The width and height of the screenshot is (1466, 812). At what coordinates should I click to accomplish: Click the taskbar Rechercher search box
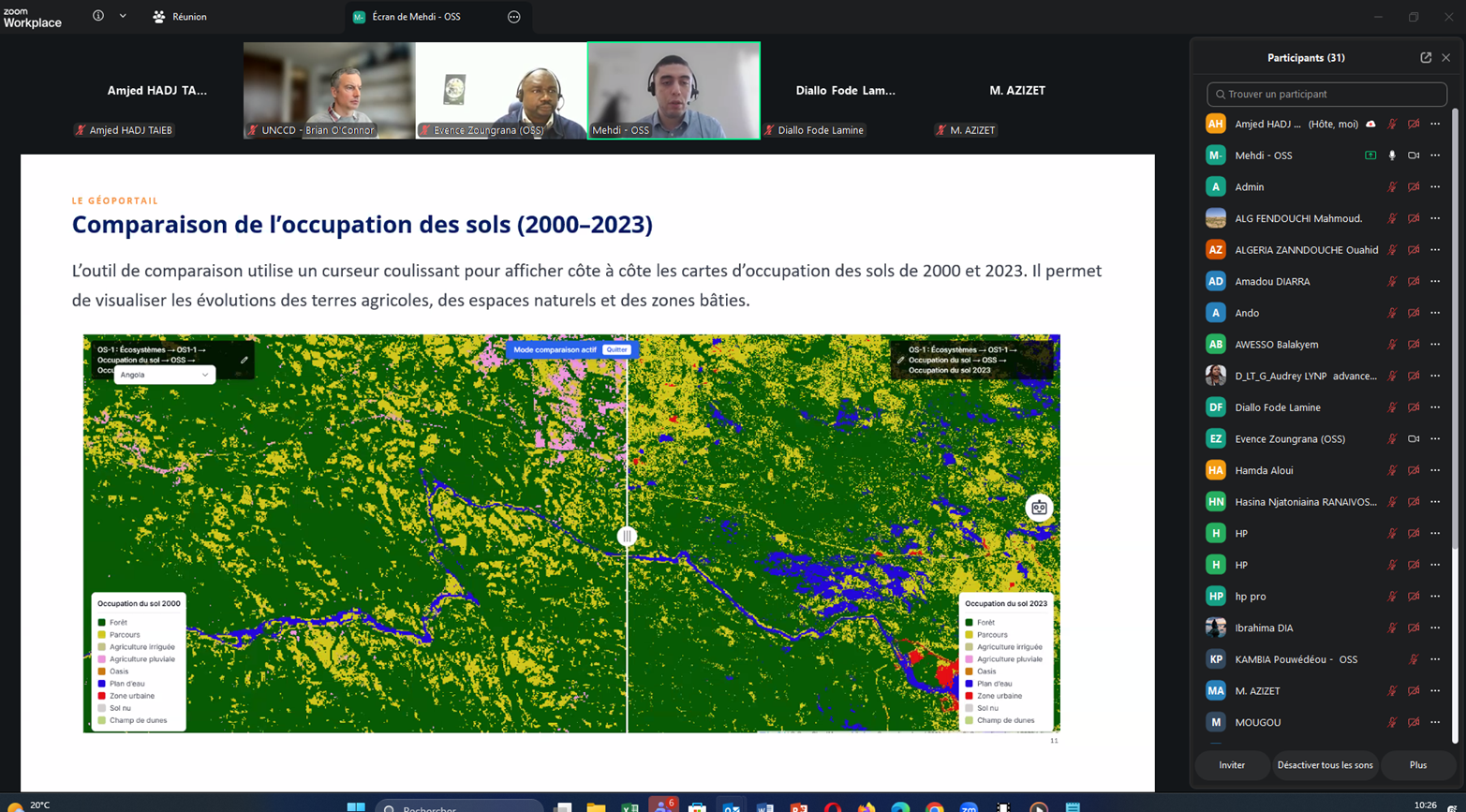pyautogui.click(x=459, y=806)
